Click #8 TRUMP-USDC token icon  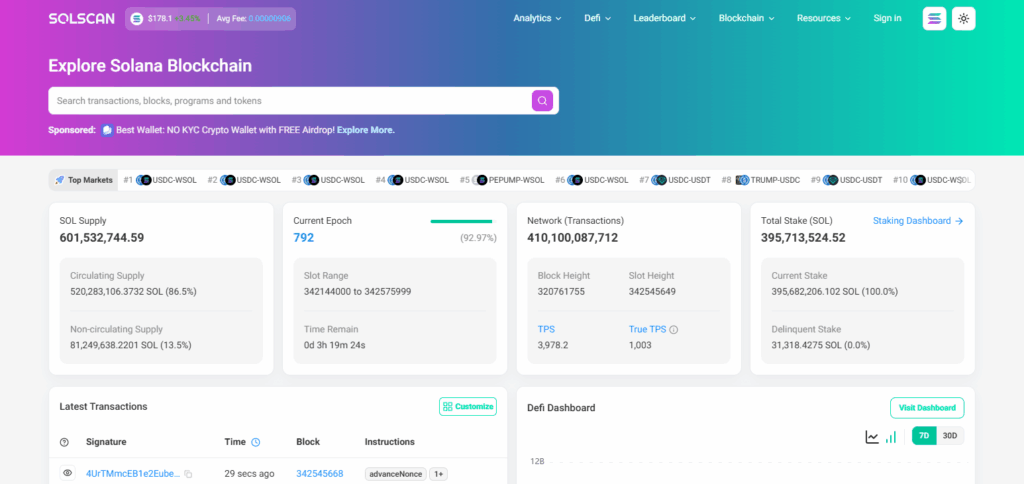point(741,180)
